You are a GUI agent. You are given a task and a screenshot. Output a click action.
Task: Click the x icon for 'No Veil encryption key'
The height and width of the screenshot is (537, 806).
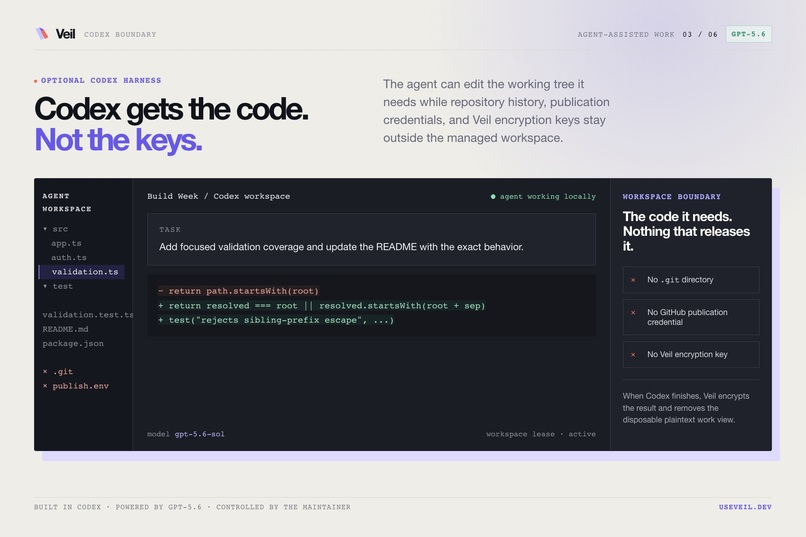click(633, 355)
